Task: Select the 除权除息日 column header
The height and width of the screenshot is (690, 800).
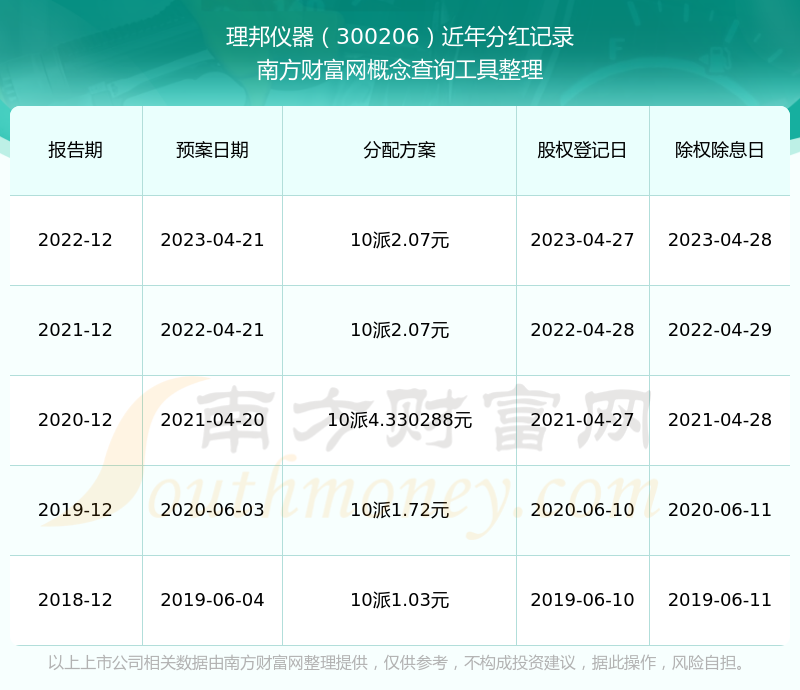Action: point(719,150)
